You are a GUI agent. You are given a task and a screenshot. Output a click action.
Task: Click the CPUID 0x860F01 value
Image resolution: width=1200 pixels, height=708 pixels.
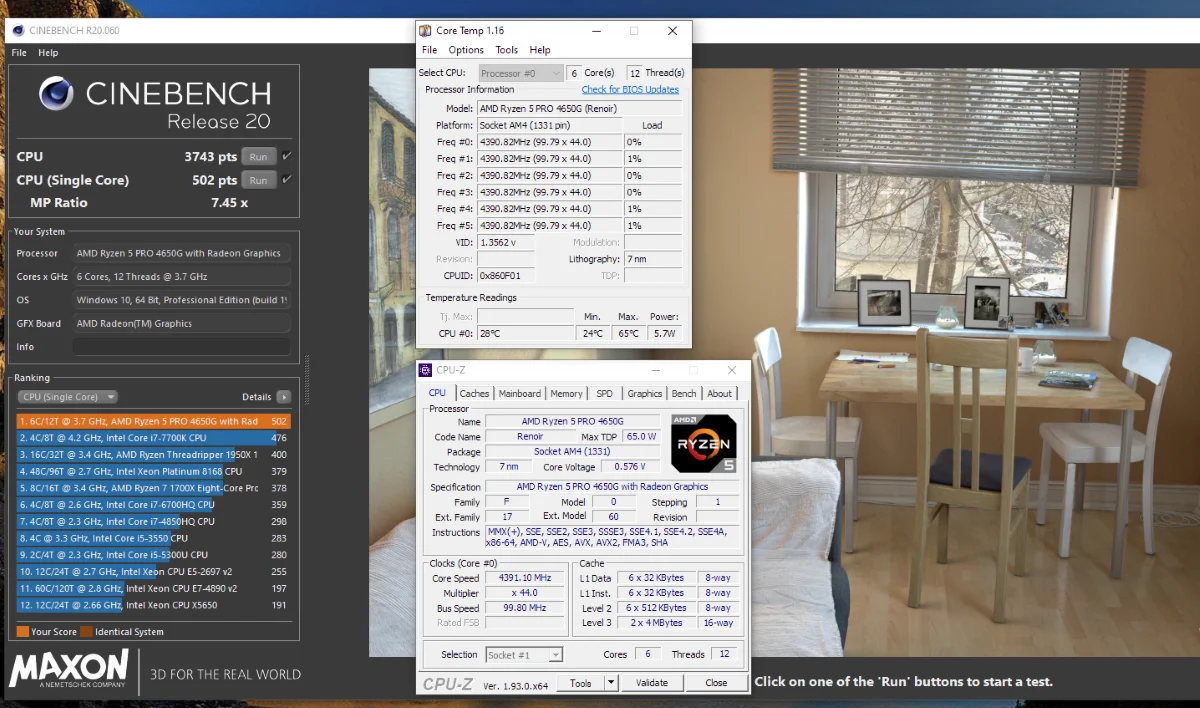point(506,276)
